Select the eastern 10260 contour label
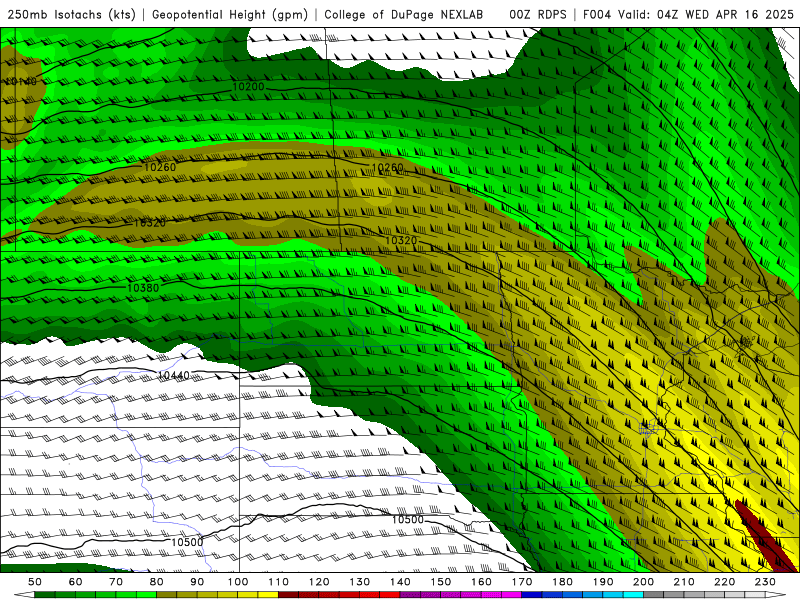This screenshot has width=800, height=600. pos(387,168)
